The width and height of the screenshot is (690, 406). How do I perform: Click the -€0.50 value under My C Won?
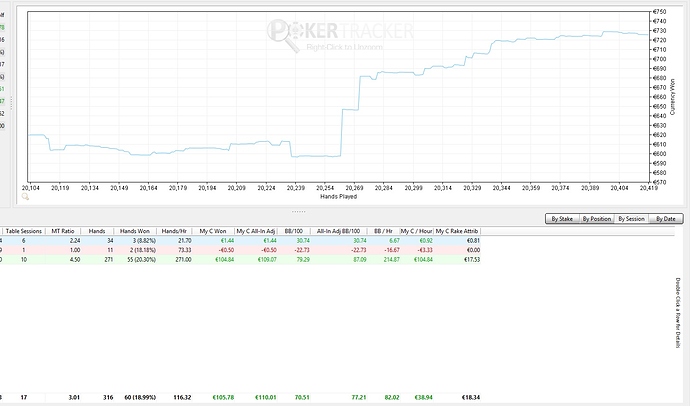(226, 250)
